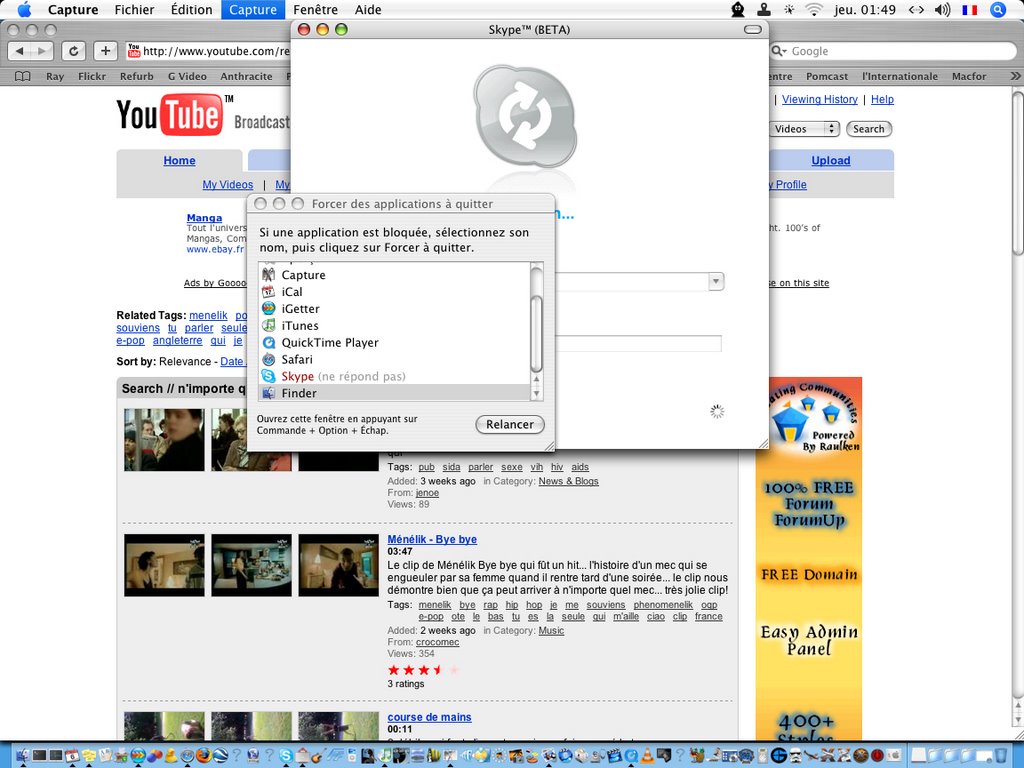Launch VLC from the Dock
Image resolution: width=1024 pixels, height=768 pixels.
[648, 756]
